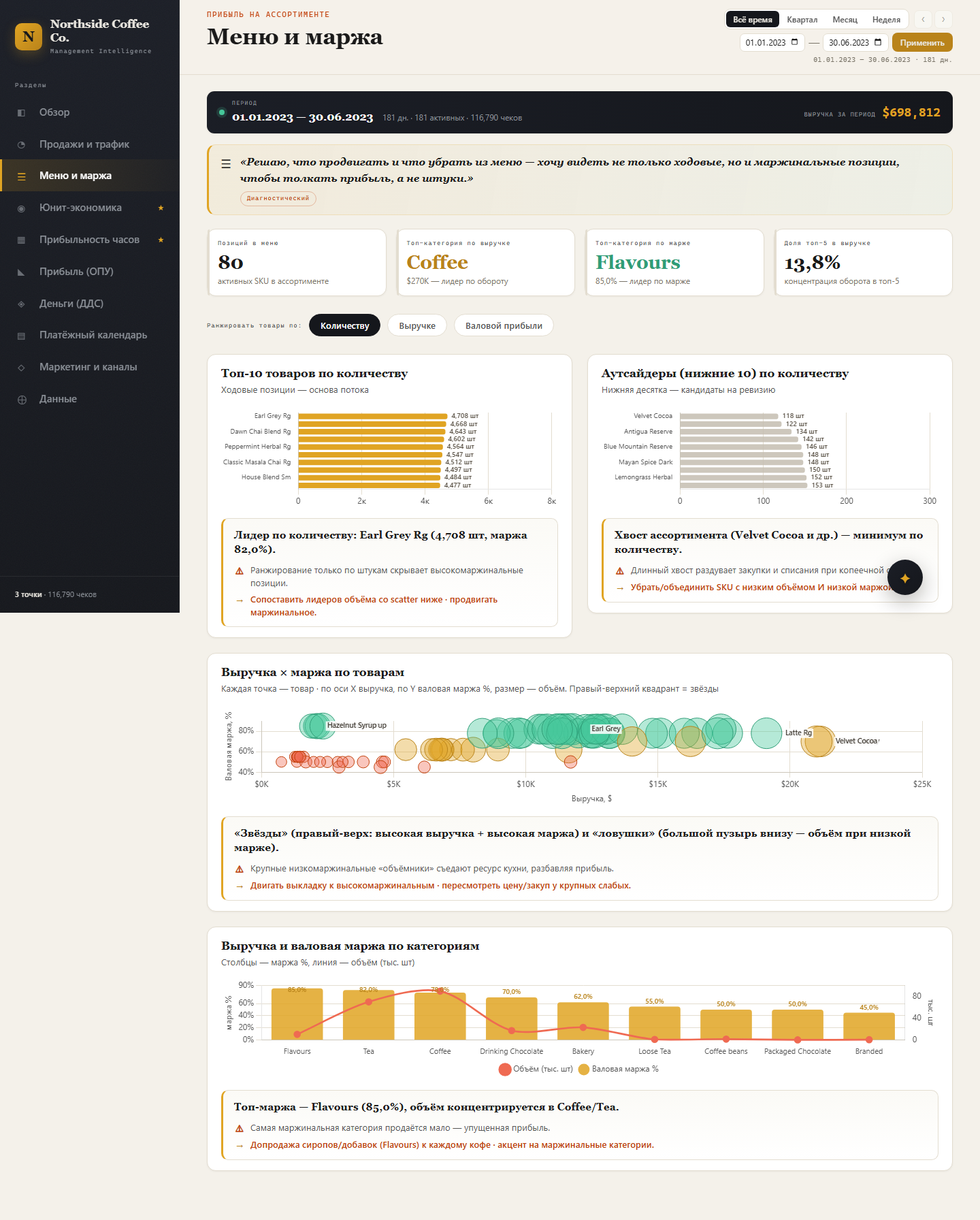Click the Flavours margin column

pyautogui.click(x=297, y=1014)
